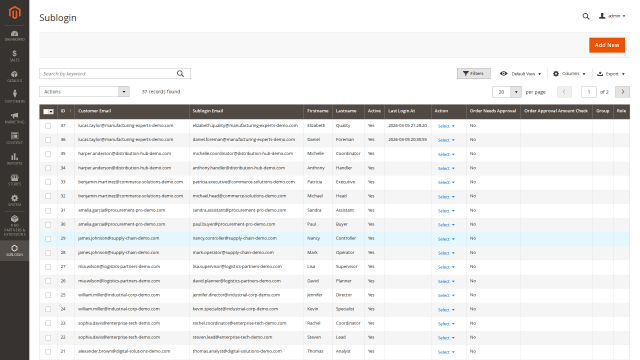Toggle the select-all header checkbox

point(47,111)
